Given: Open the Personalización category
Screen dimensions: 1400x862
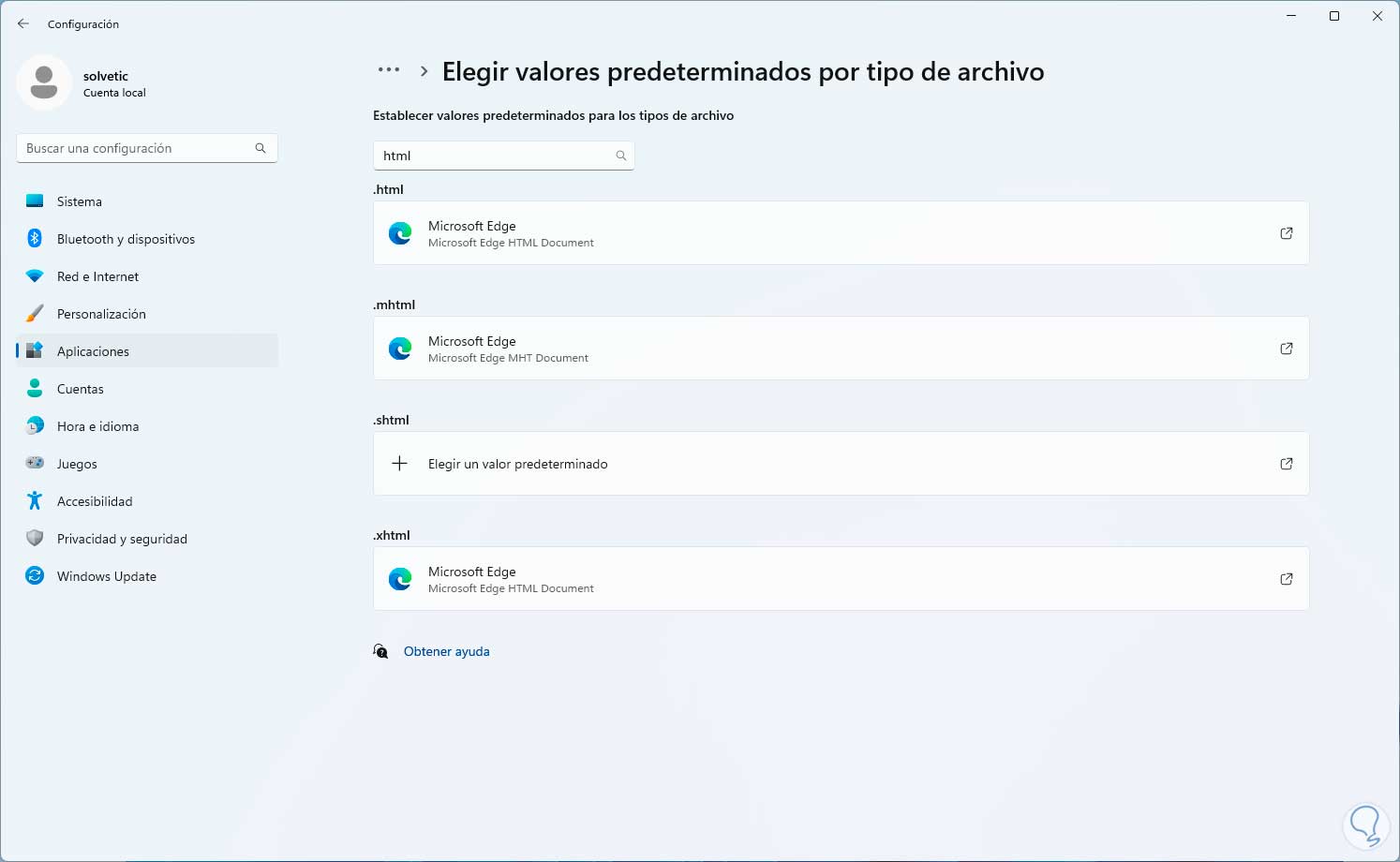Looking at the screenshot, I should (x=147, y=314).
